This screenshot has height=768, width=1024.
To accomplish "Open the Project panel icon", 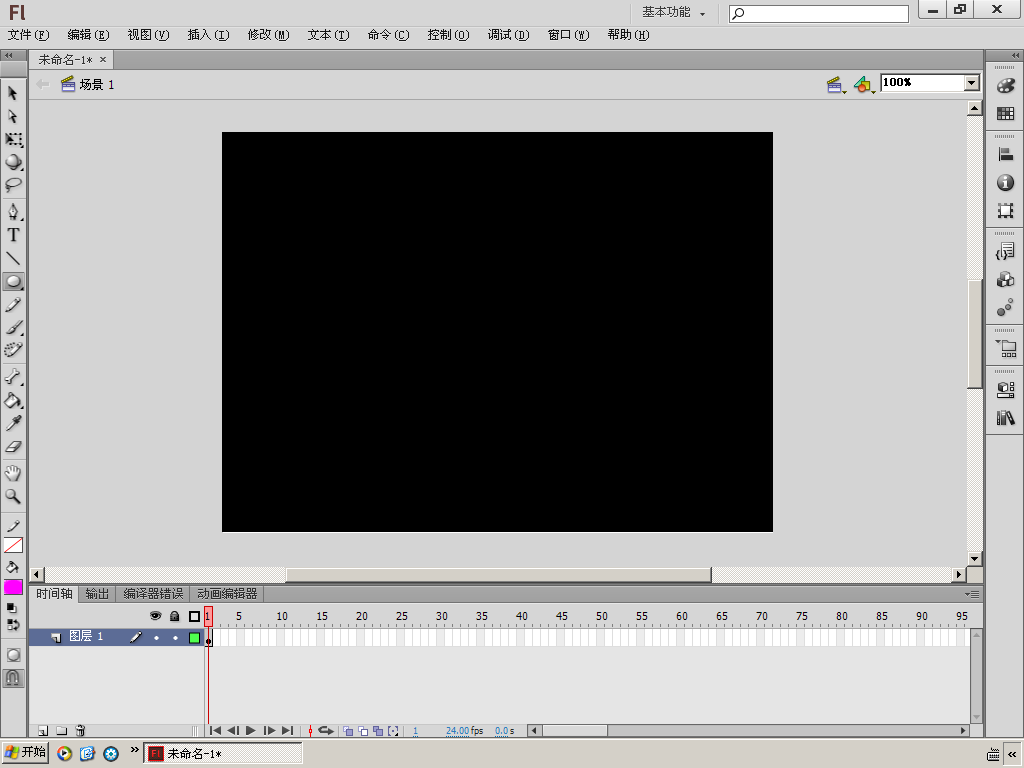I will [x=1006, y=348].
